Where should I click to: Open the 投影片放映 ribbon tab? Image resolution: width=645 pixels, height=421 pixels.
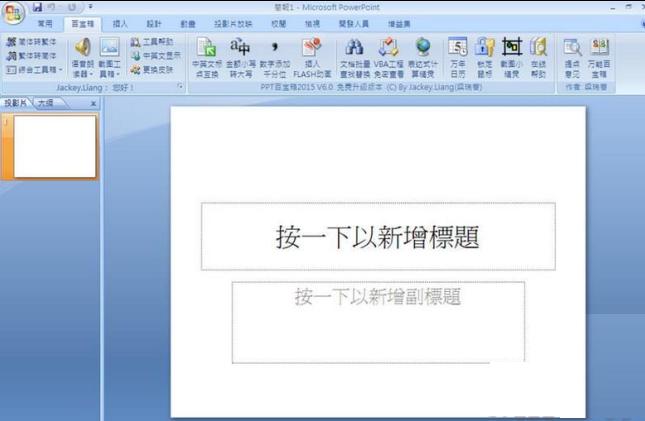tap(233, 24)
